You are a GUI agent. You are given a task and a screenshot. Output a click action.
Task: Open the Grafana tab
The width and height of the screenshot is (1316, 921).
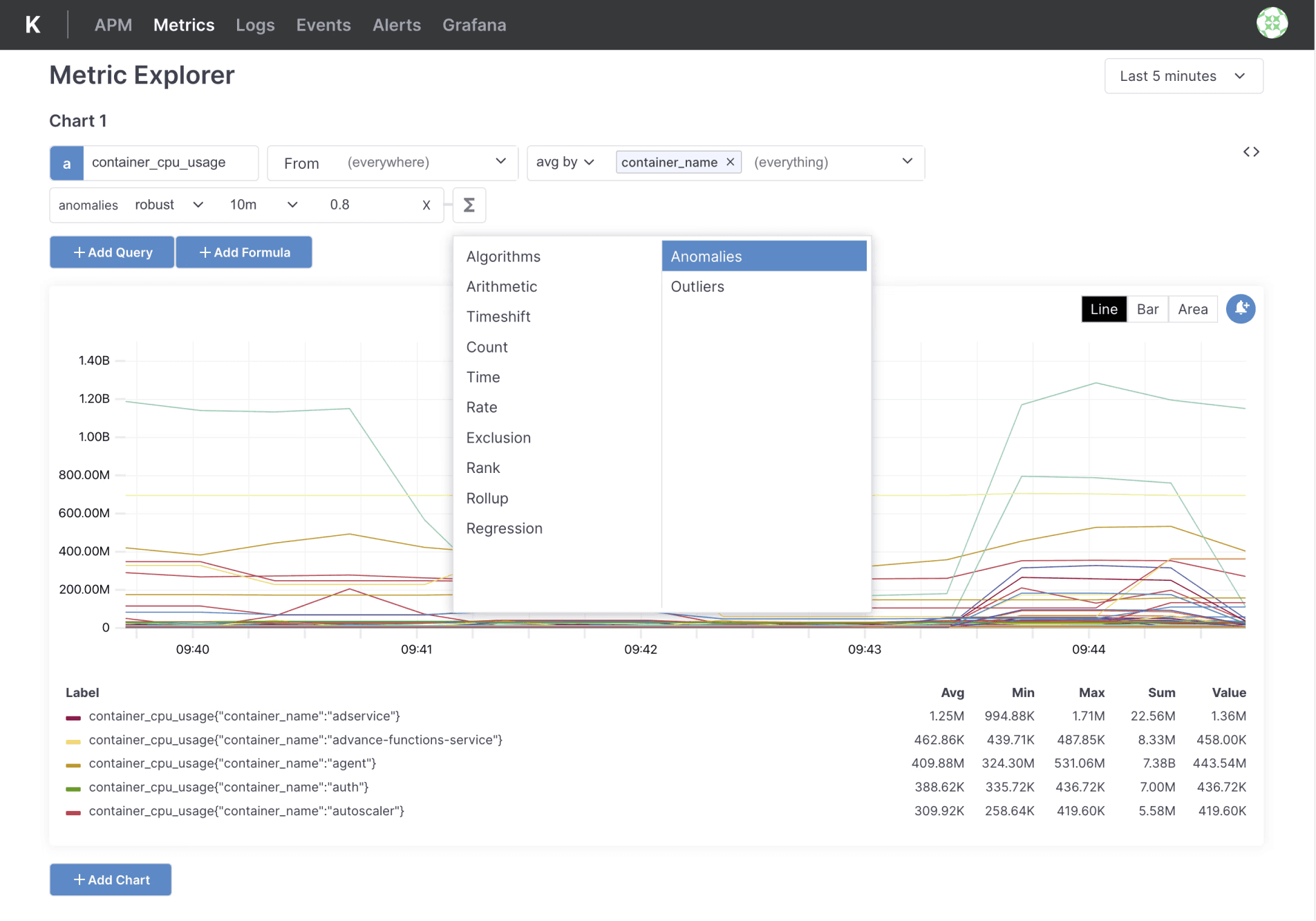tap(474, 25)
